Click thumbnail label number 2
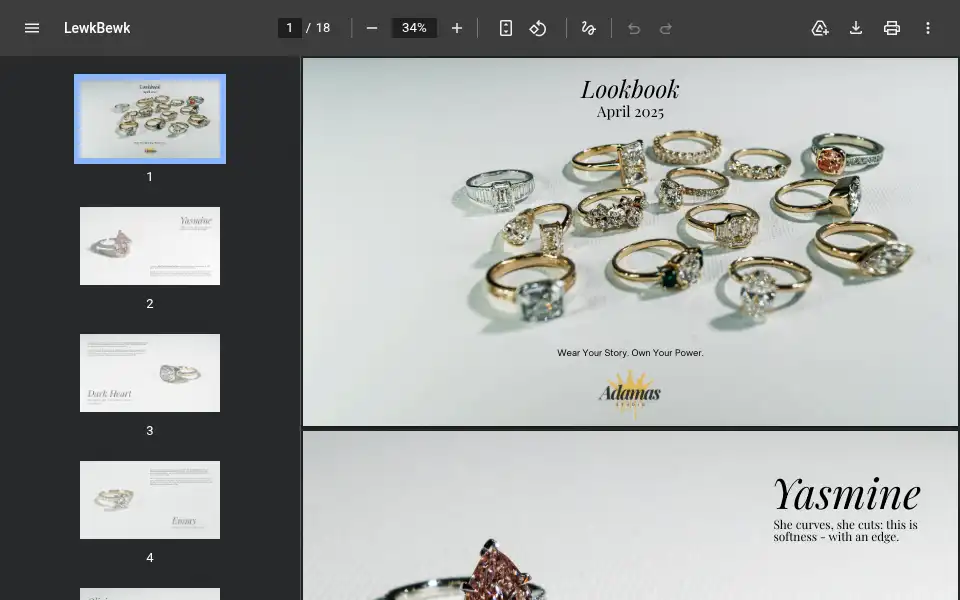 coord(149,304)
